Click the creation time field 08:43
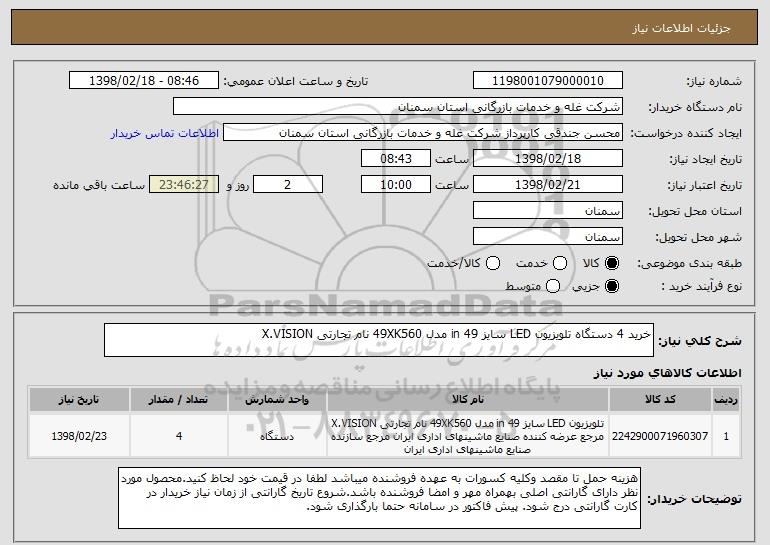This screenshot has height=545, width=770. pyautogui.click(x=396, y=159)
